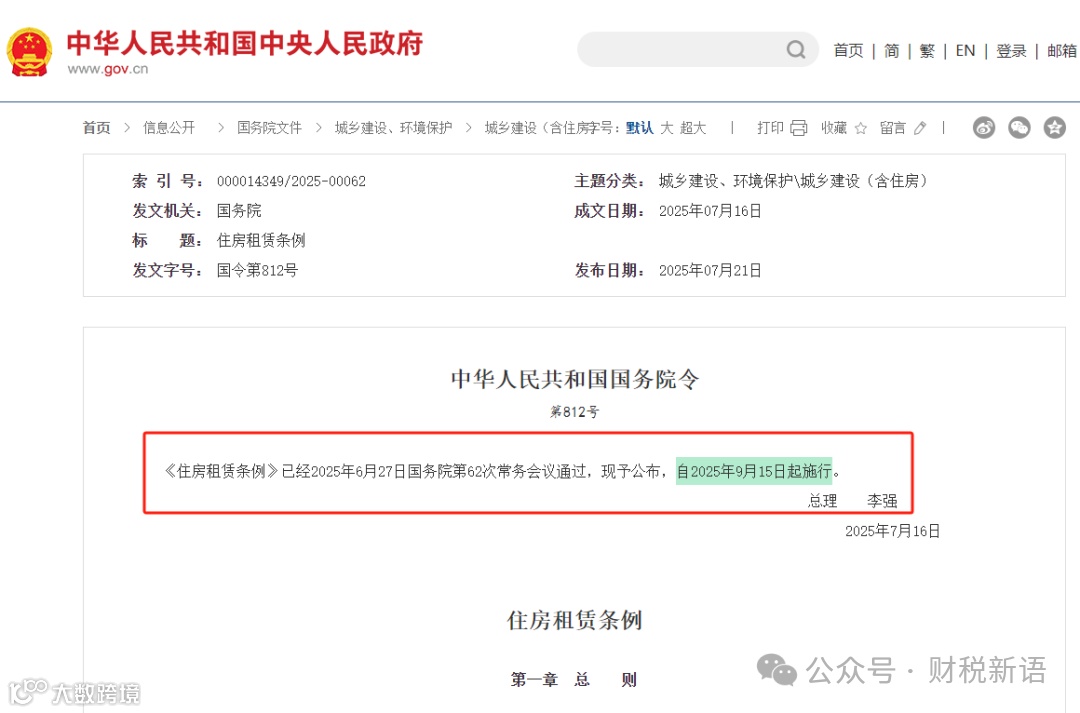Screen dimensions: 1080x713
Task: Click the circular star share icon
Action: point(1054,128)
